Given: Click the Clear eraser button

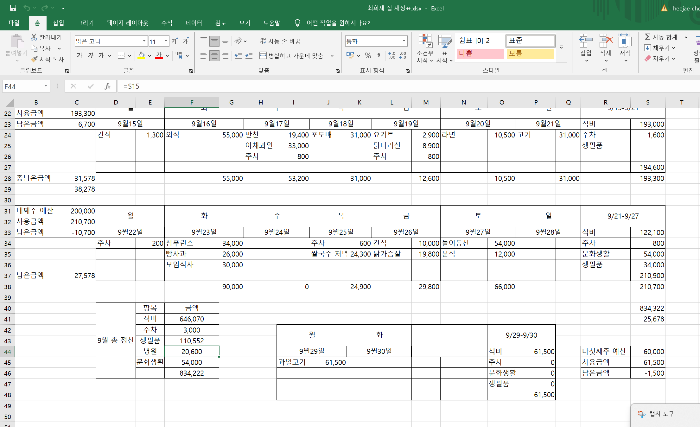Looking at the screenshot, I should tap(660, 59).
